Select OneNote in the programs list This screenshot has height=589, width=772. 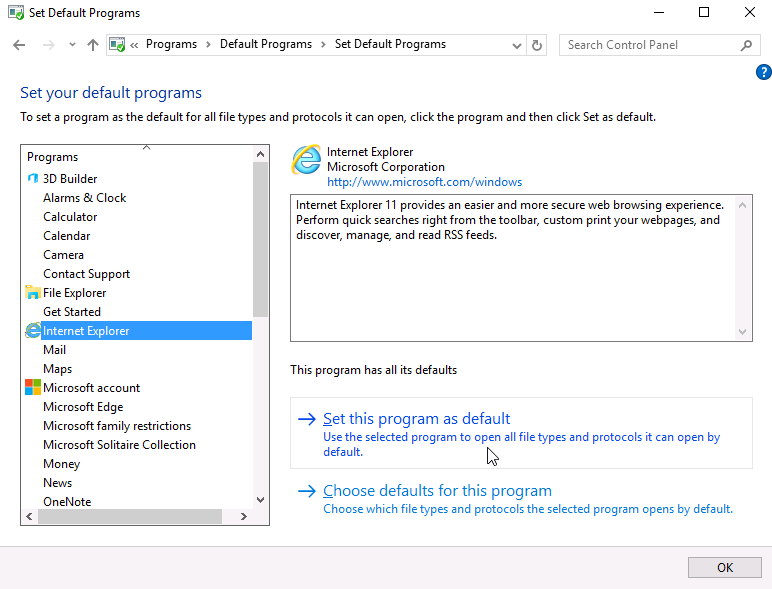(x=67, y=502)
